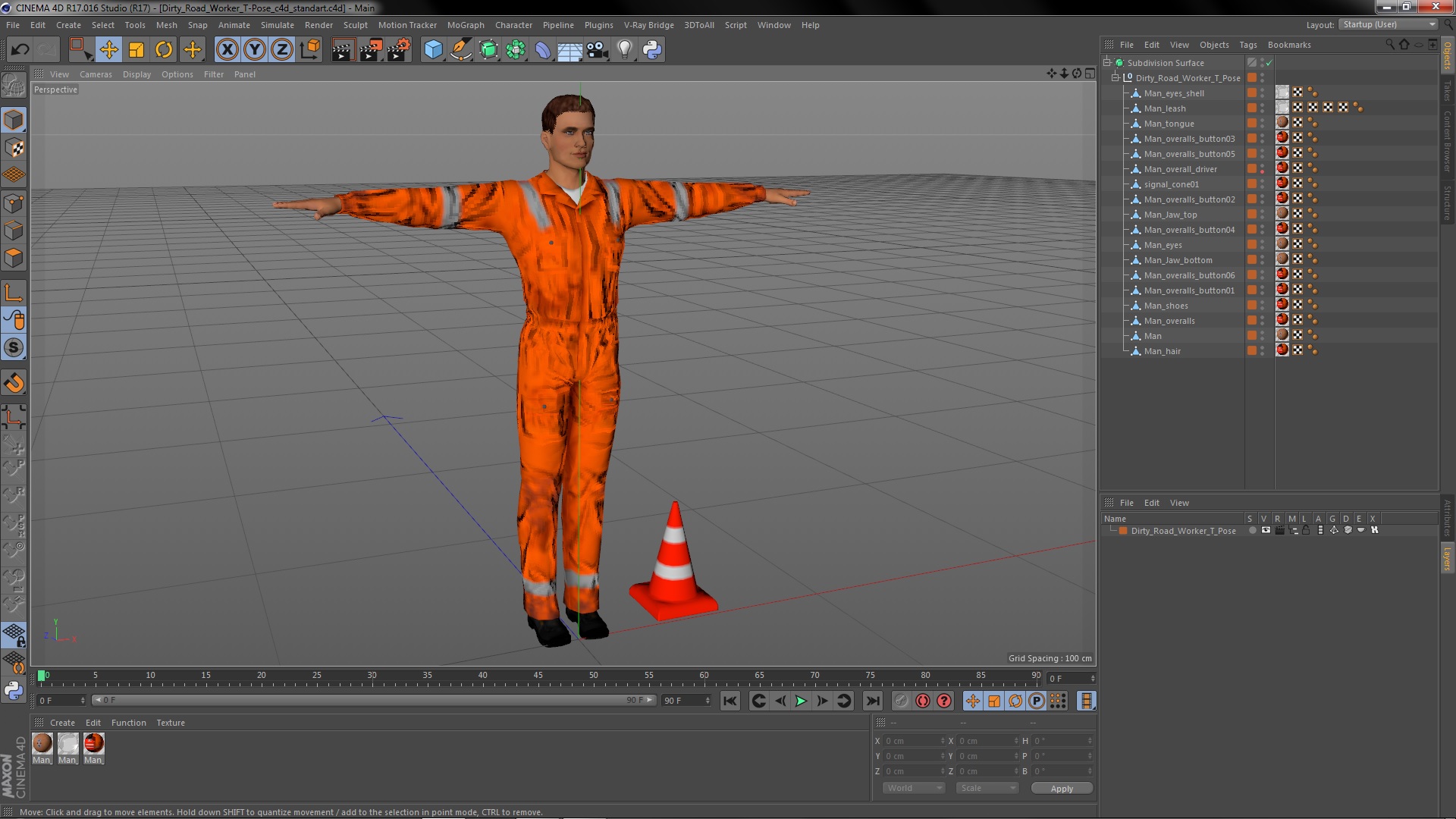Select the Texture mode checkered cube
The width and height of the screenshot is (1456, 819).
tap(14, 147)
